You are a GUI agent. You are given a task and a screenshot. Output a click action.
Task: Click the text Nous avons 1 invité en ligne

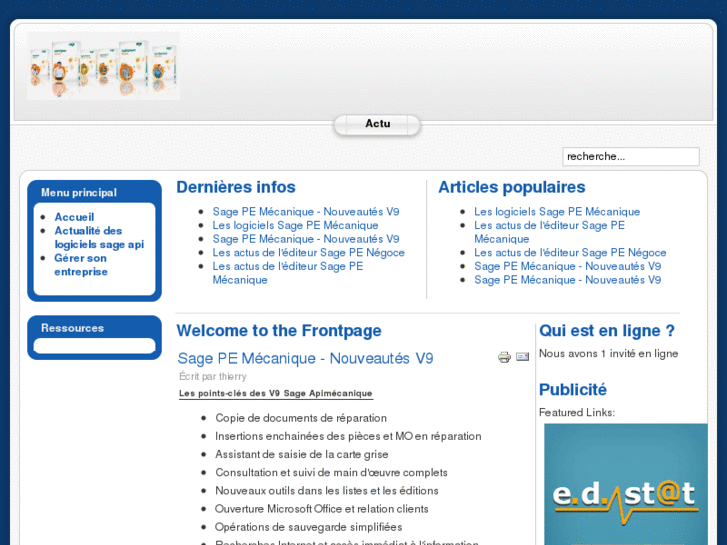[608, 354]
